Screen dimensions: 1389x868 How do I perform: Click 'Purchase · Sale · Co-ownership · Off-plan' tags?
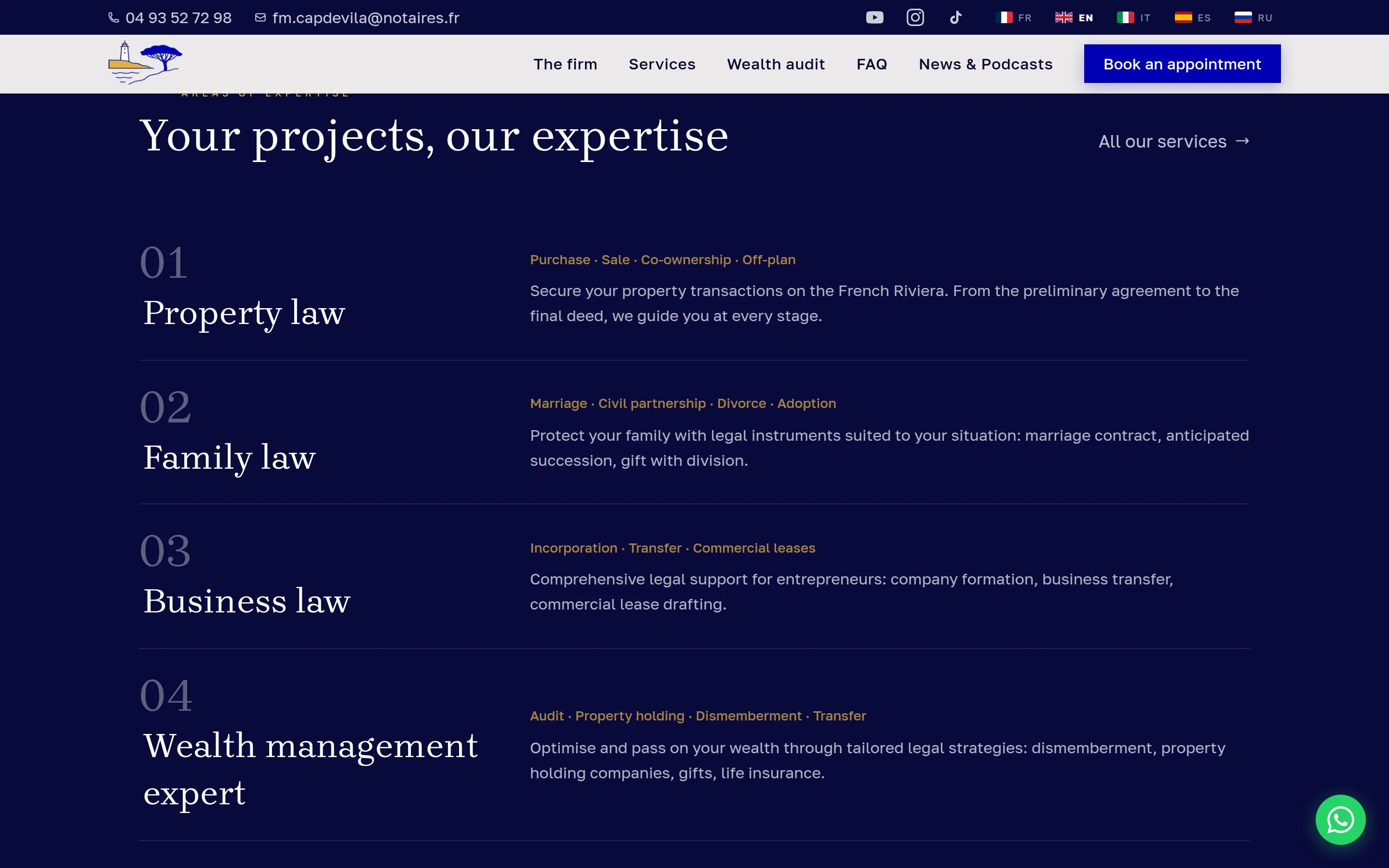click(x=662, y=260)
